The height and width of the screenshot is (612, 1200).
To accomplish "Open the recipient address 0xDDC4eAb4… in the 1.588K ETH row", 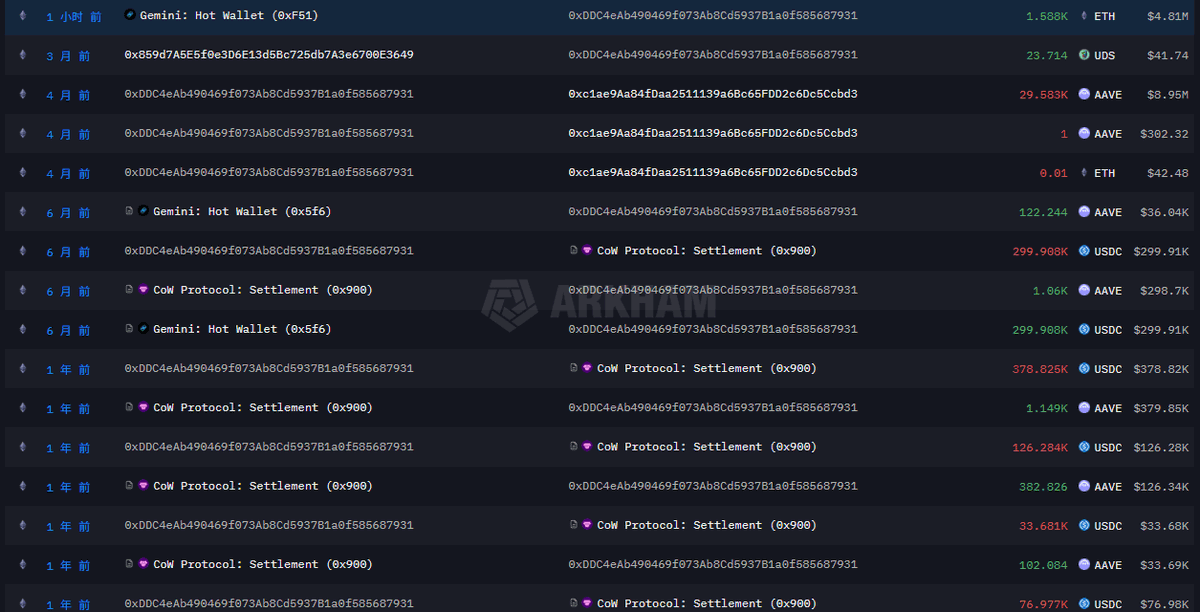I will point(713,16).
